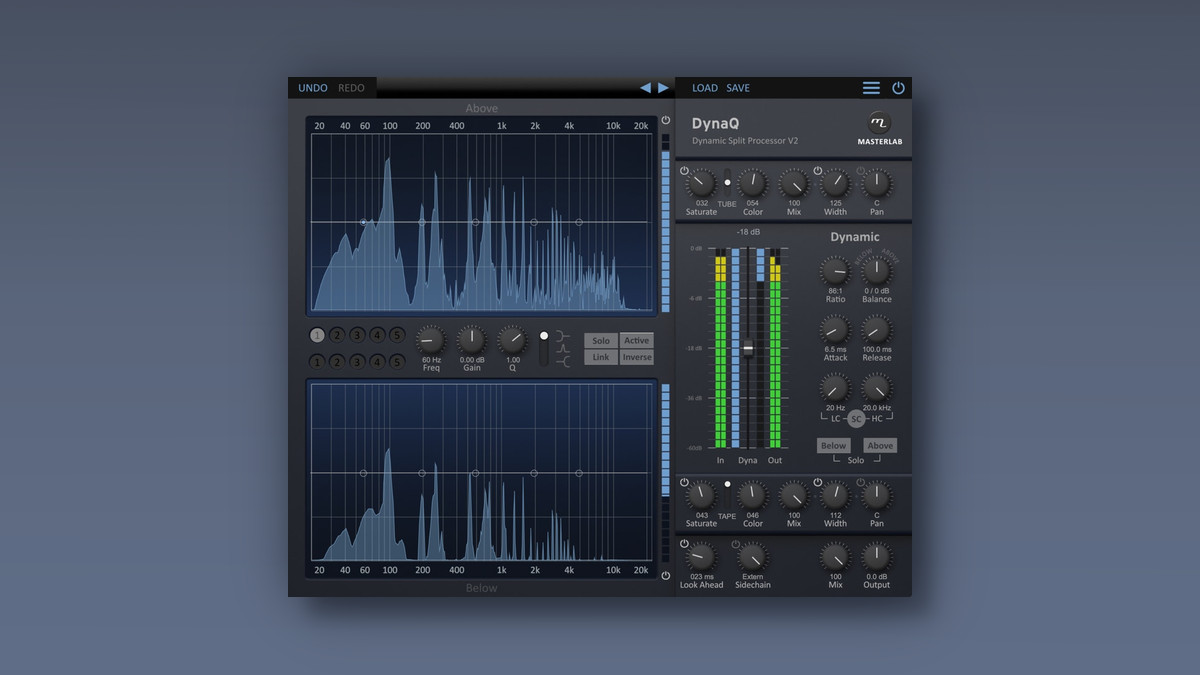
Task: Click the upper Width knob
Action: point(835,183)
